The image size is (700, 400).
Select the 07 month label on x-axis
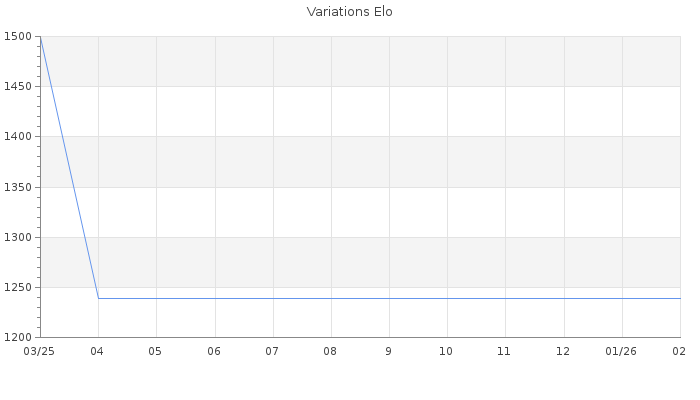click(272, 352)
